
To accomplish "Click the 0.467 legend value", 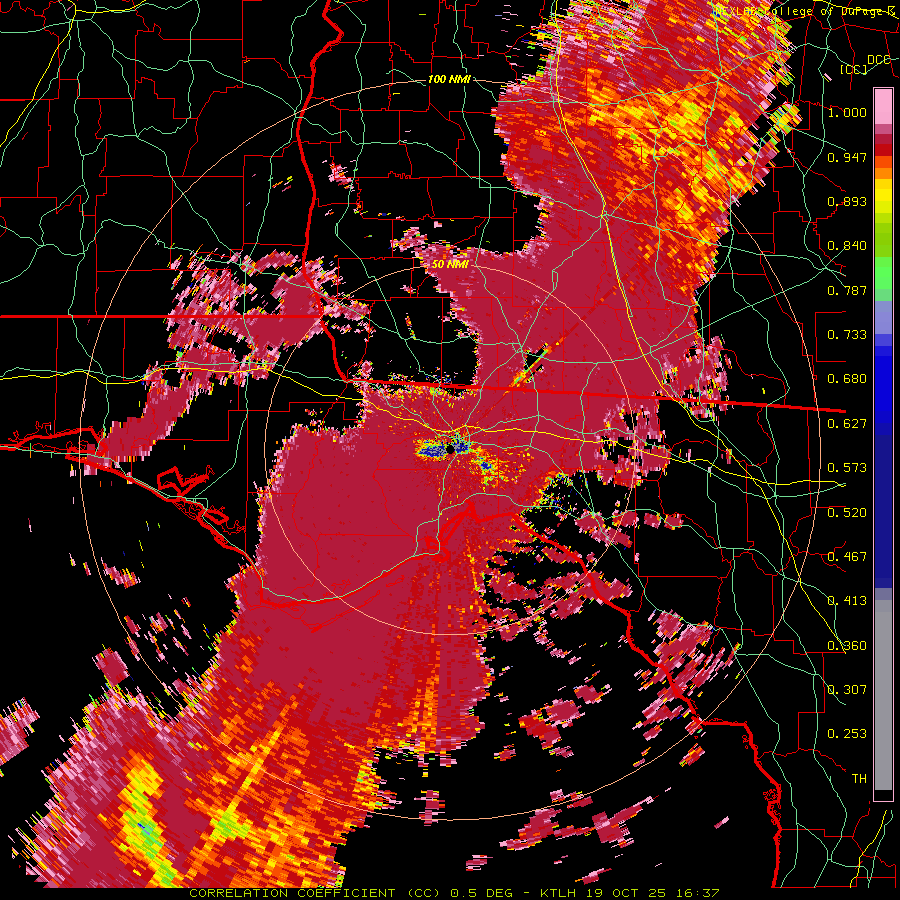I will (x=847, y=557).
